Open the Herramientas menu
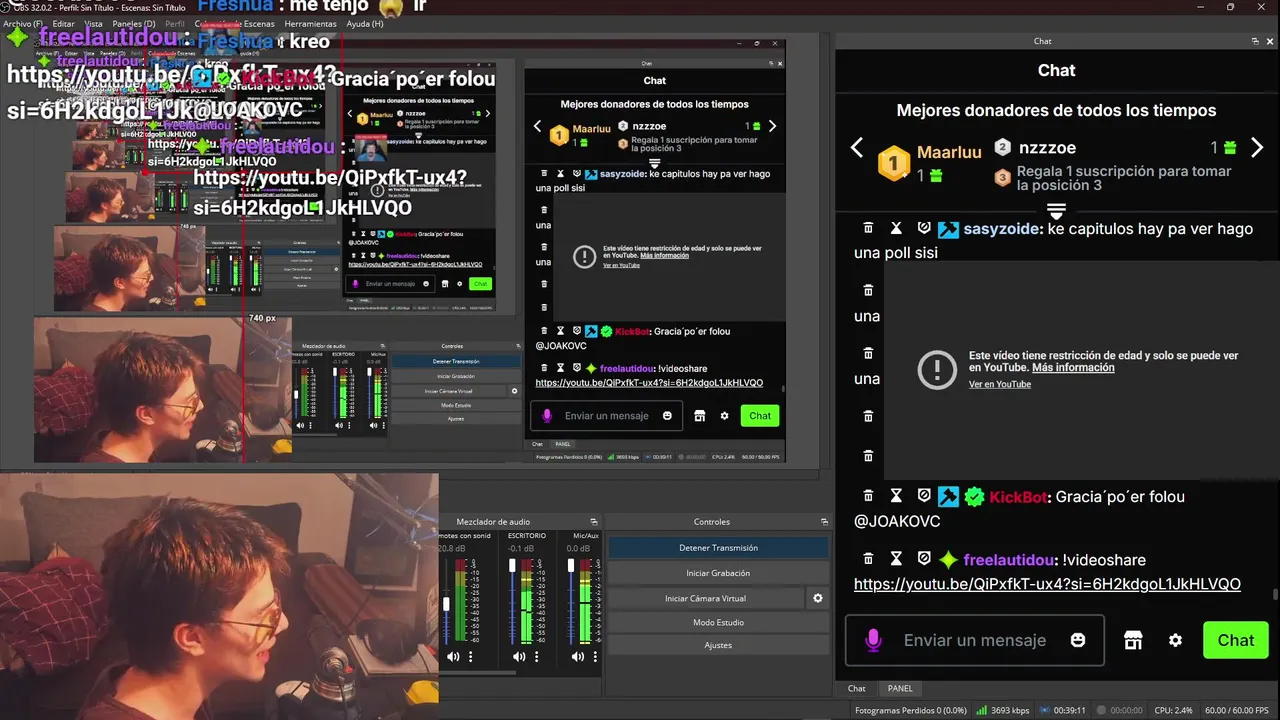 click(x=310, y=23)
